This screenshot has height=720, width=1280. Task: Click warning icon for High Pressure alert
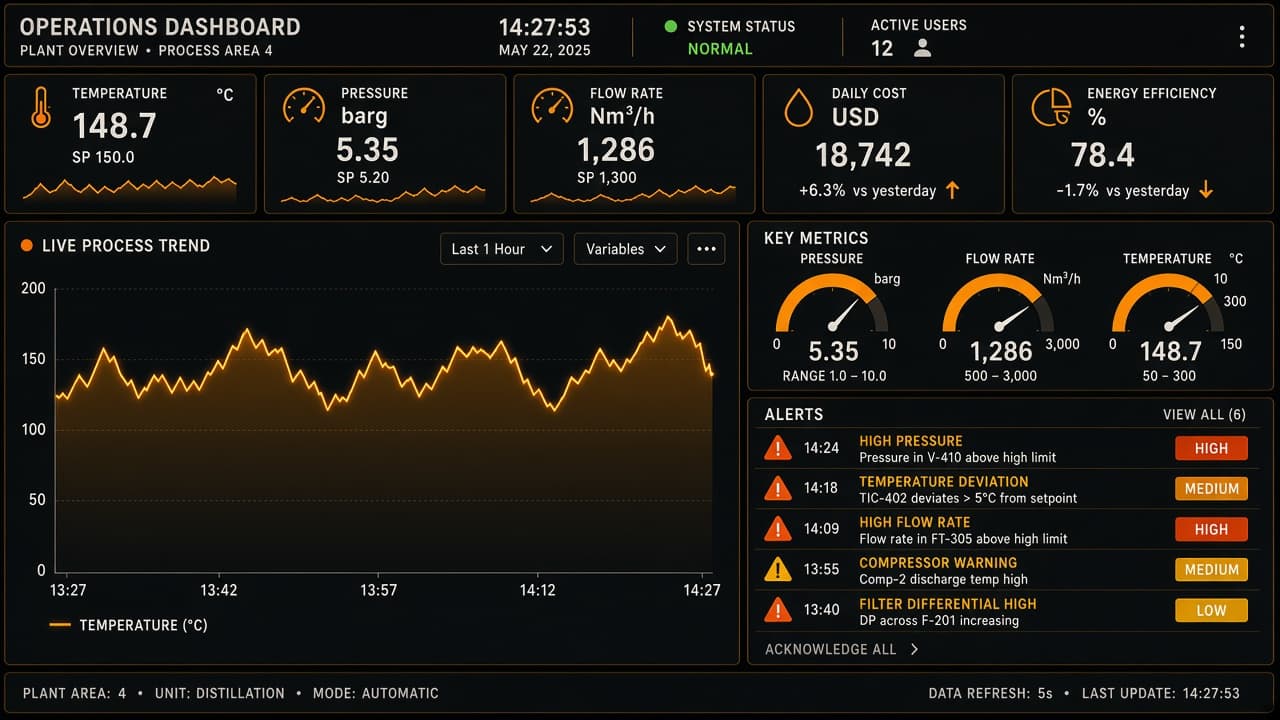coord(777,448)
